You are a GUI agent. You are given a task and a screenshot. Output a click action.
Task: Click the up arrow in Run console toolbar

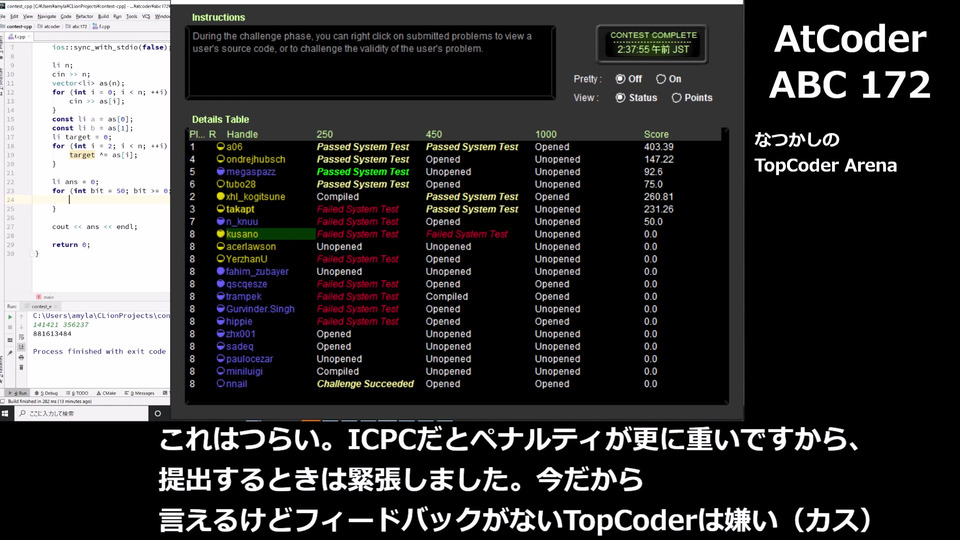point(21,317)
